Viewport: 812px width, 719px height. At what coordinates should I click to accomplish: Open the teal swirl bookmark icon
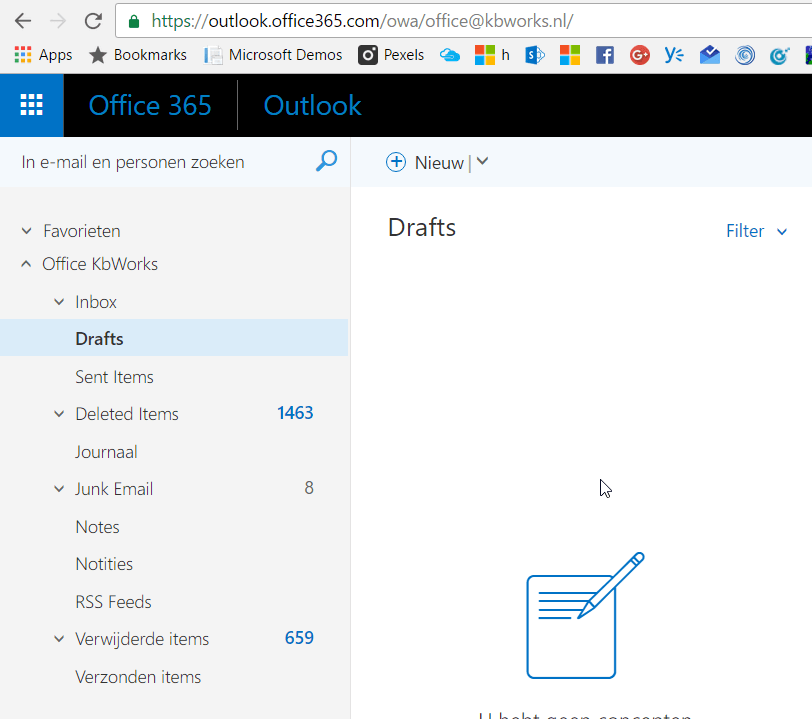click(x=779, y=54)
